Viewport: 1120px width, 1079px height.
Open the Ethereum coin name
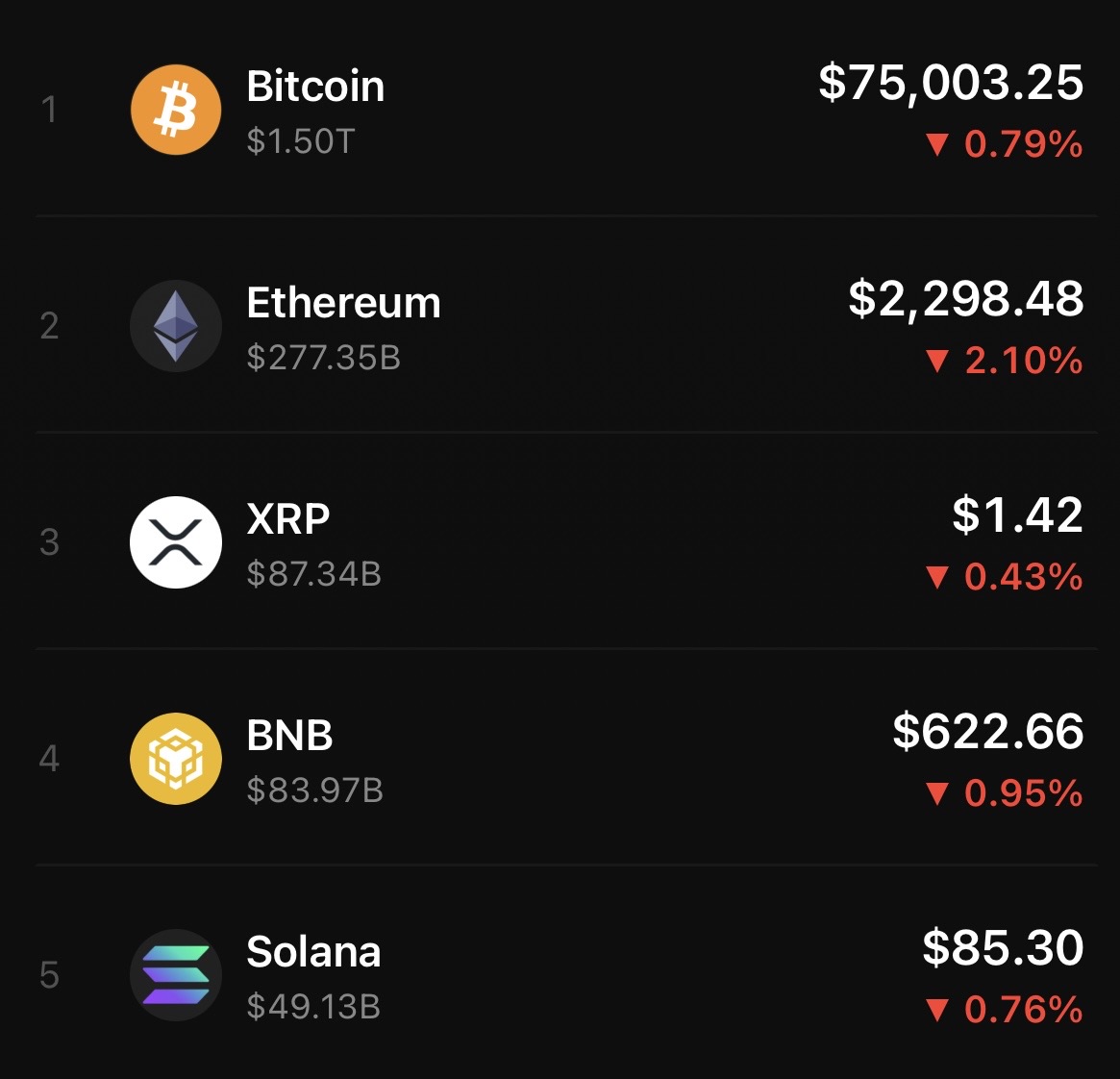click(343, 303)
